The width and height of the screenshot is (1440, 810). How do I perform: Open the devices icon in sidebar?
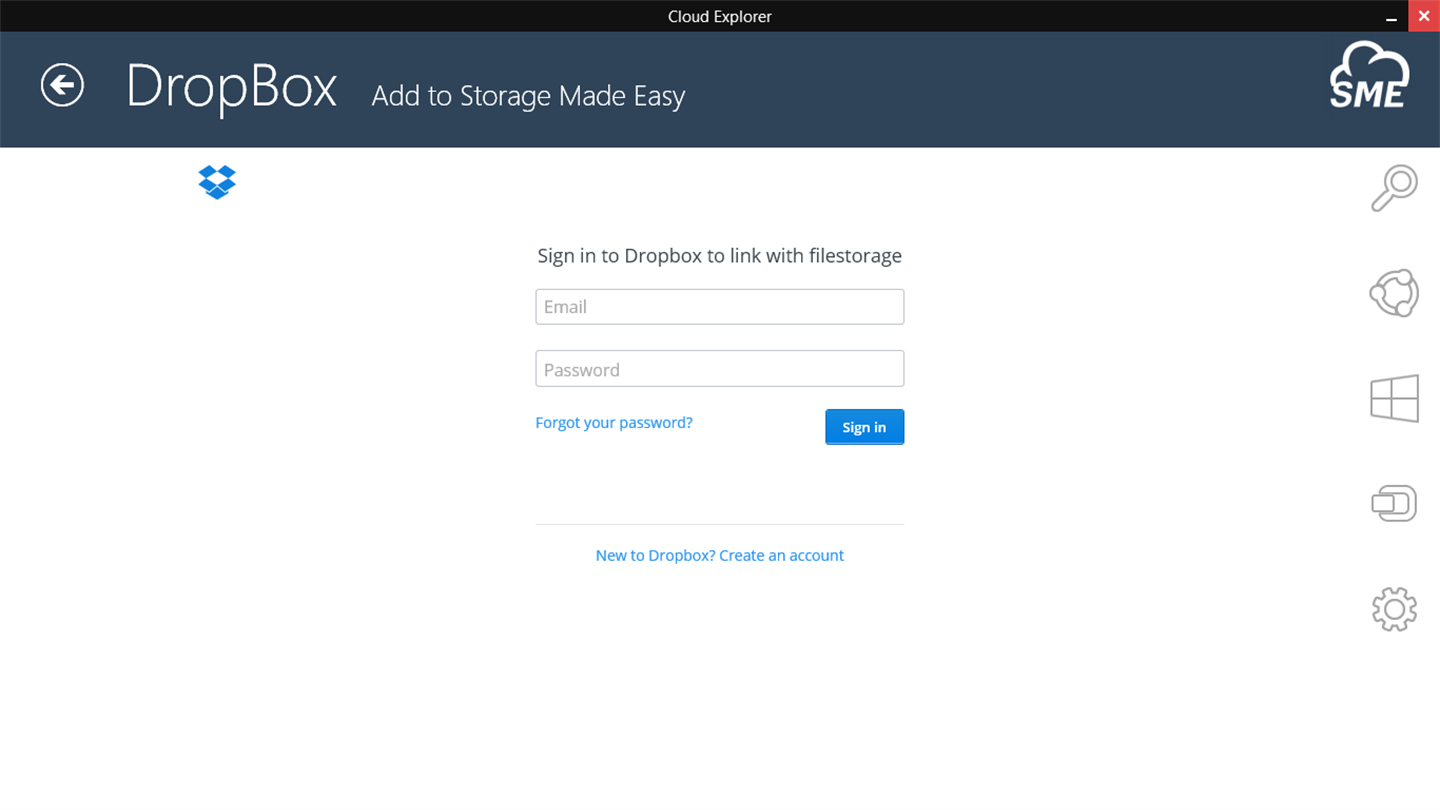coord(1394,503)
